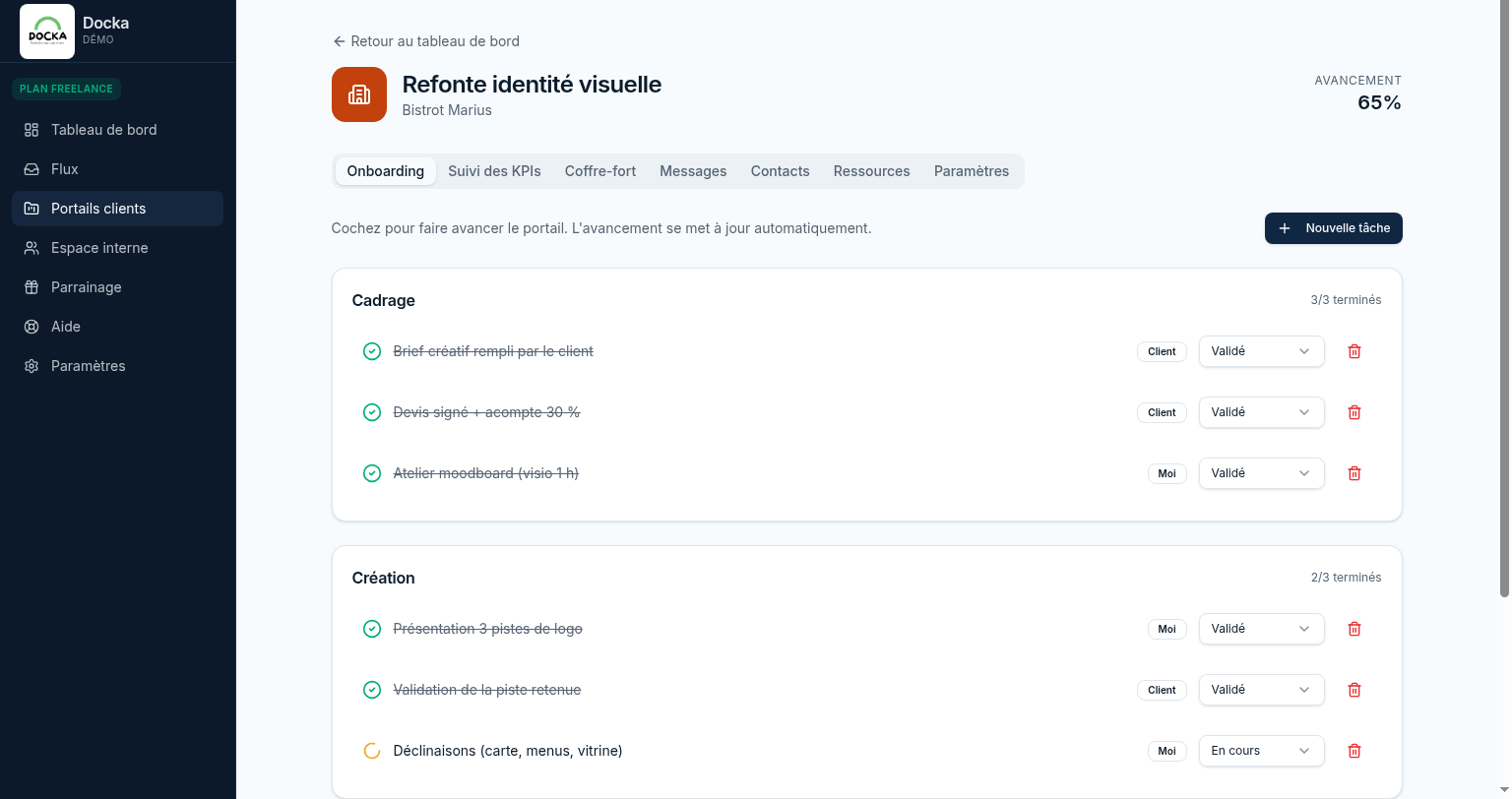Click the Client badge on Devis signé row
1512x799 pixels.
click(1162, 412)
